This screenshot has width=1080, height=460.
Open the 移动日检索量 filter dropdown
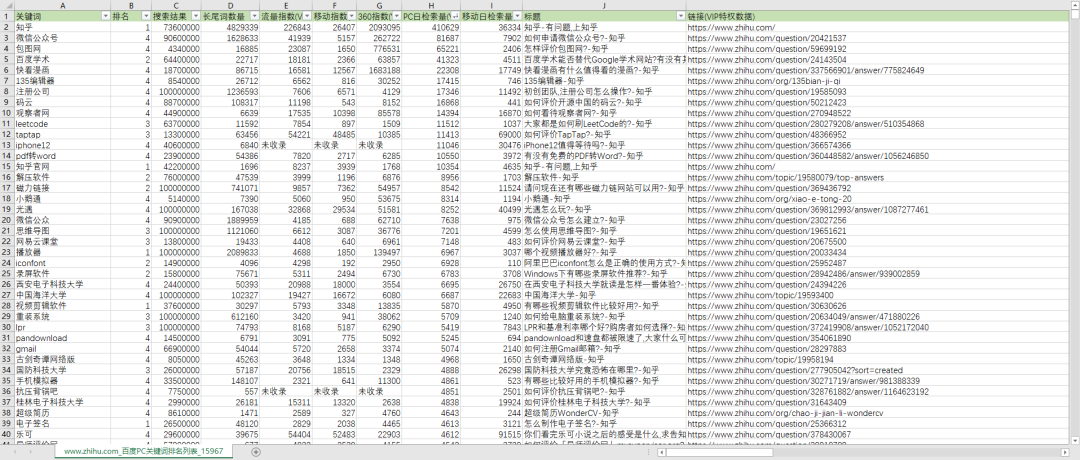516,17
